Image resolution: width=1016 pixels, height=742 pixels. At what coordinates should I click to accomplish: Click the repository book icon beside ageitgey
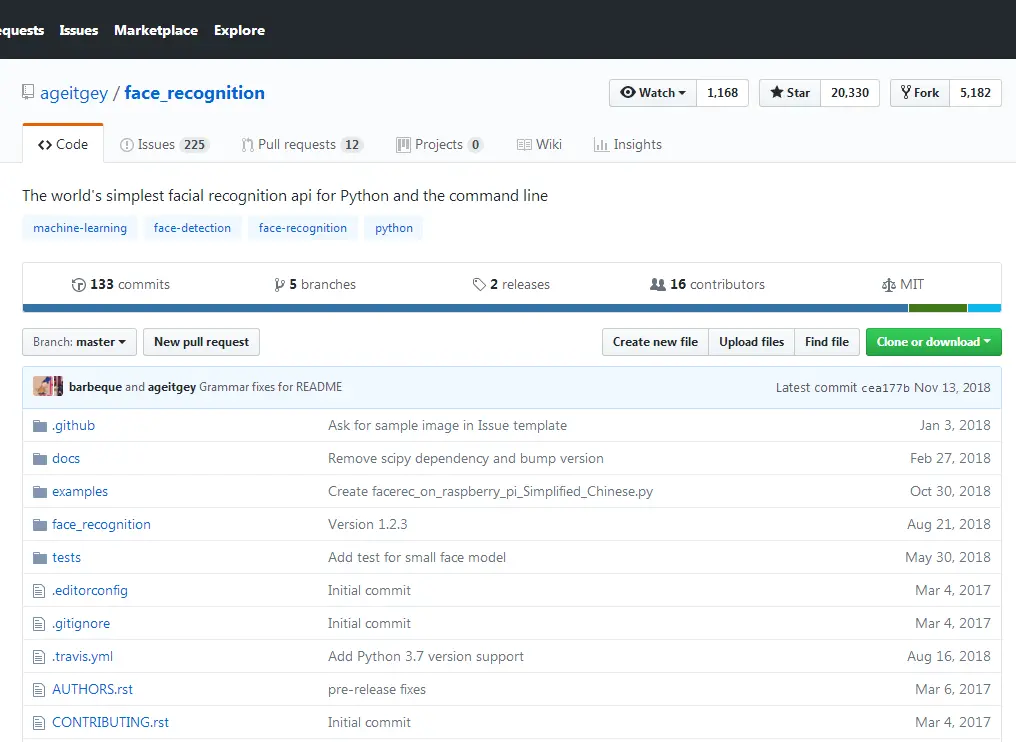[28, 92]
